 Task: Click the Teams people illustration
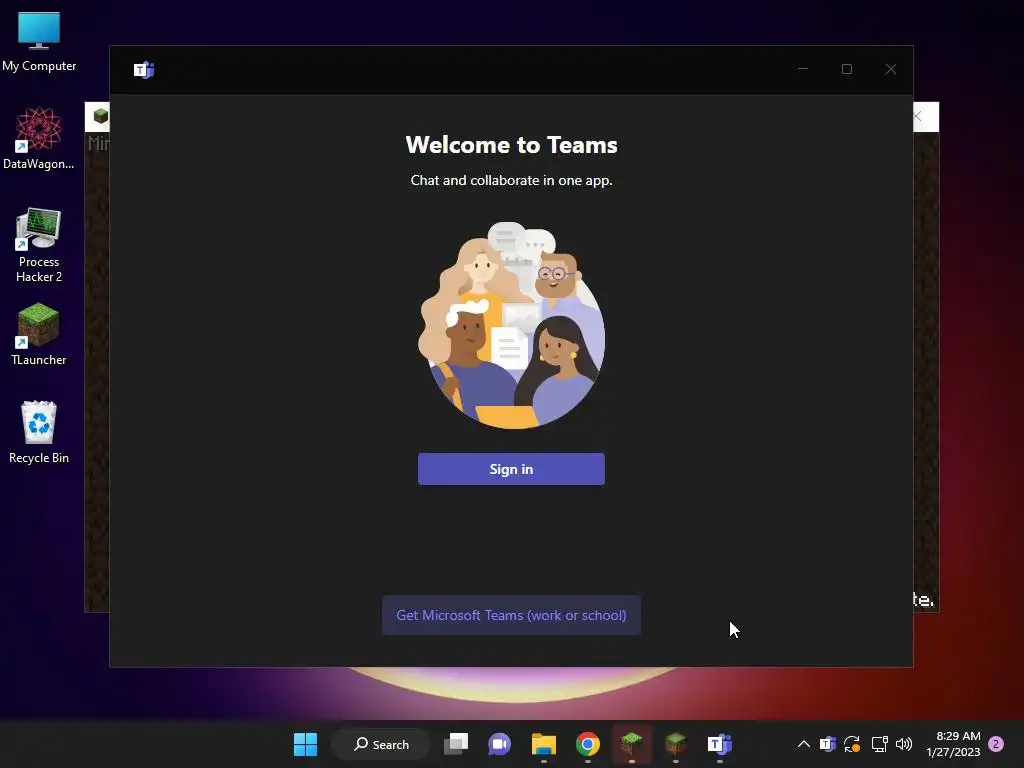[x=511, y=325]
